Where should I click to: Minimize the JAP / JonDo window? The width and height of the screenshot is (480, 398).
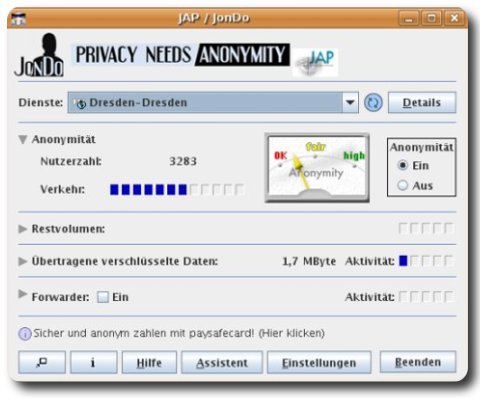click(409, 18)
